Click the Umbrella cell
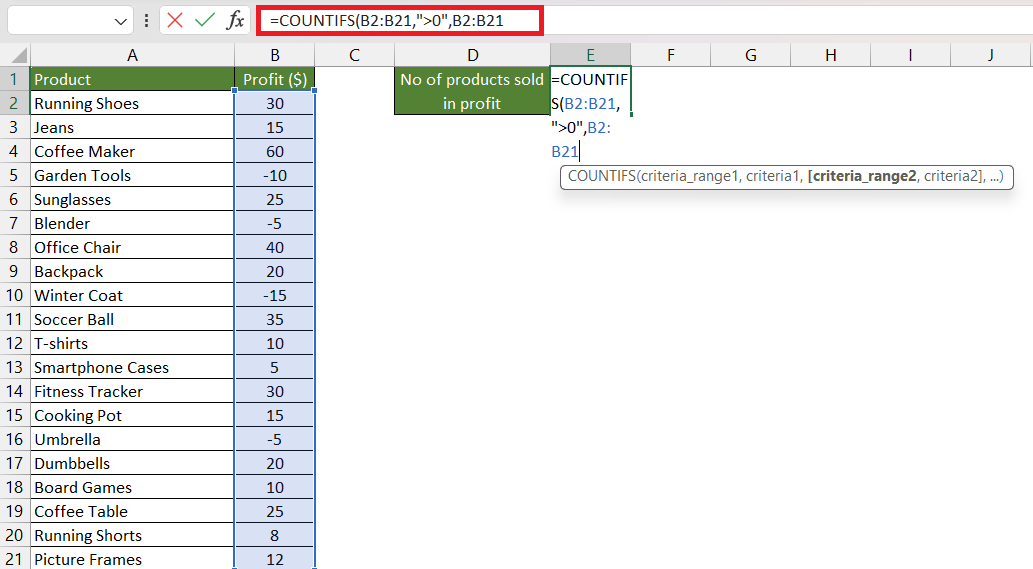 pos(132,439)
